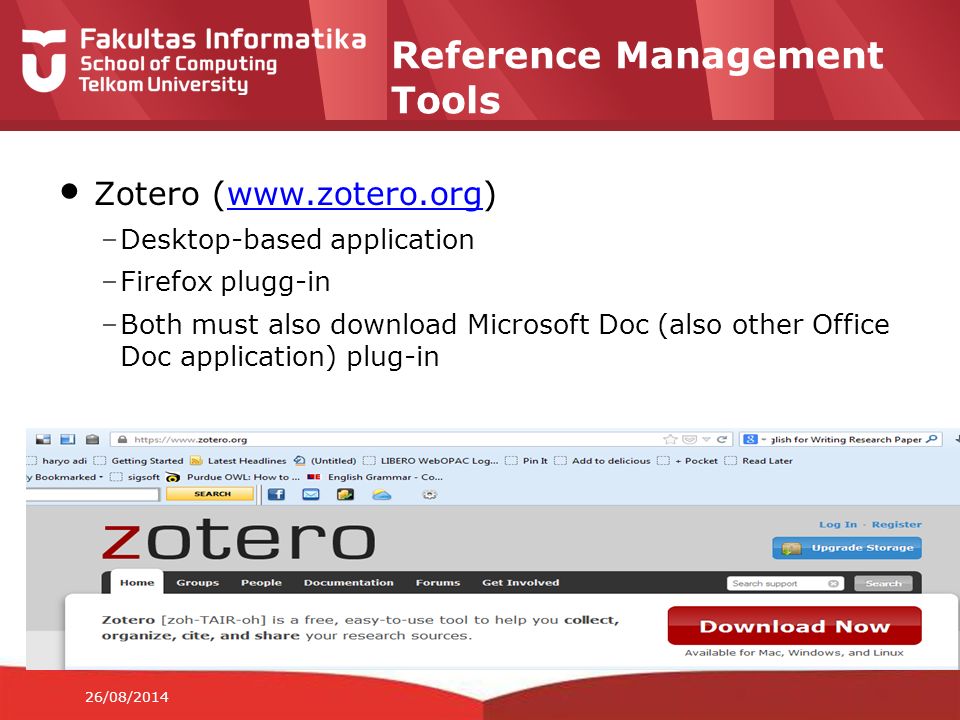Open the LIBERO WebOPAC bookmark
This screenshot has width=960, height=720.
[x=431, y=461]
